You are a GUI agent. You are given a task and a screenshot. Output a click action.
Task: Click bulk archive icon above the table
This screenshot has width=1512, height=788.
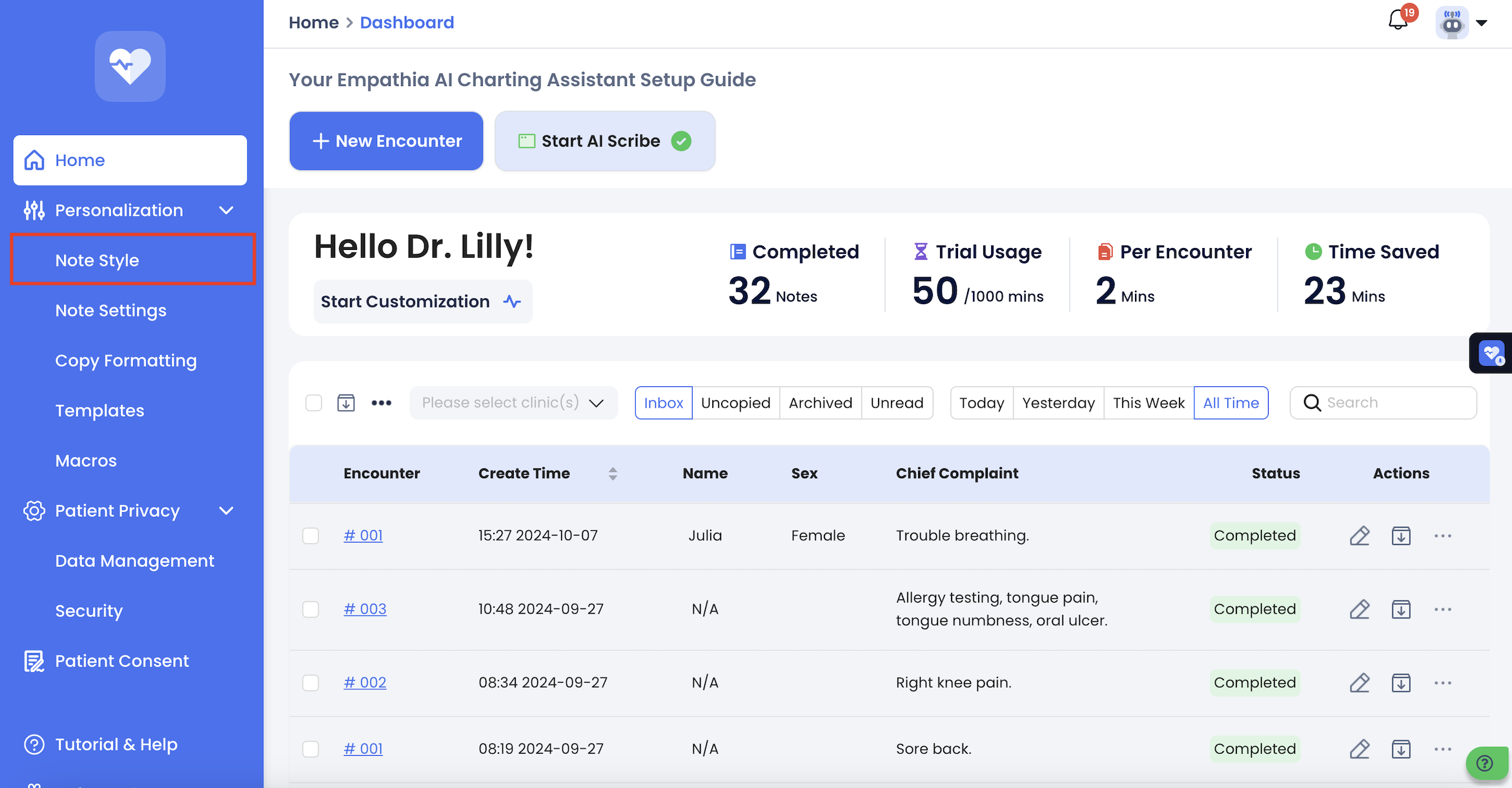point(346,403)
